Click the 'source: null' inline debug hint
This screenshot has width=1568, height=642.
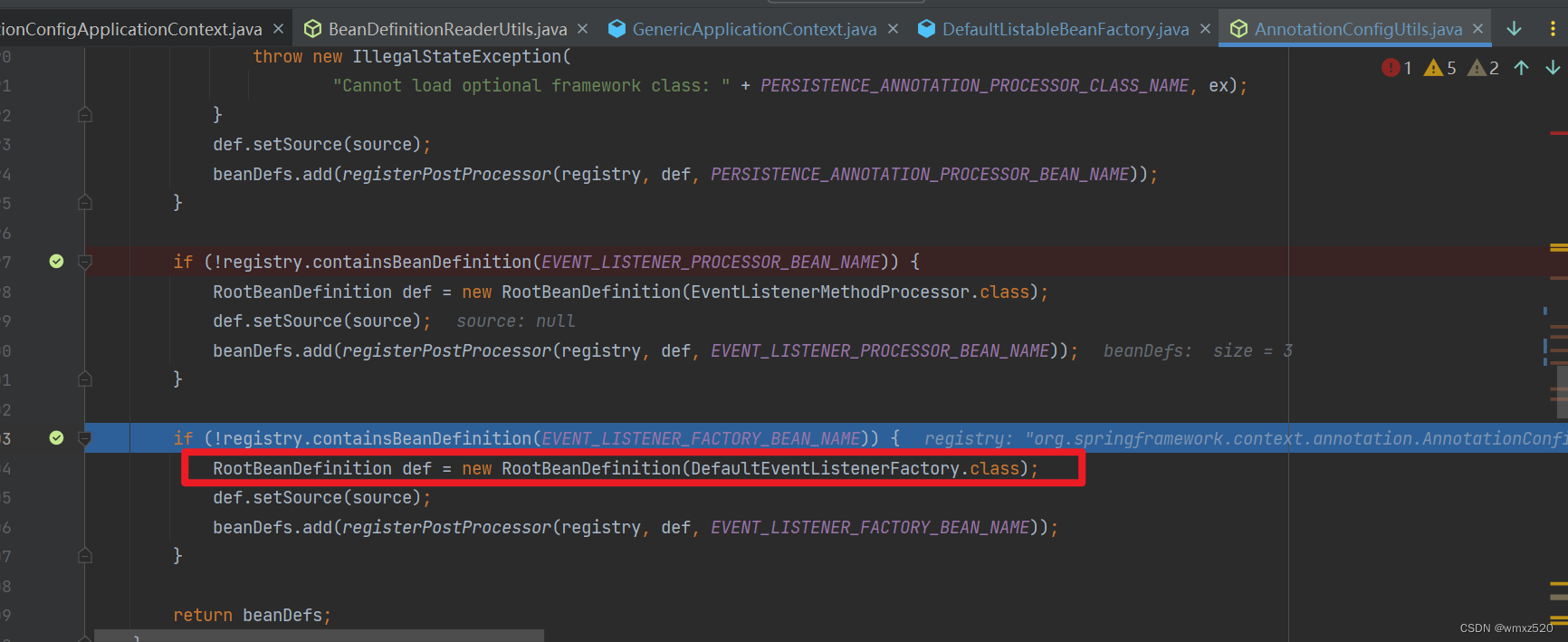pyautogui.click(x=515, y=321)
